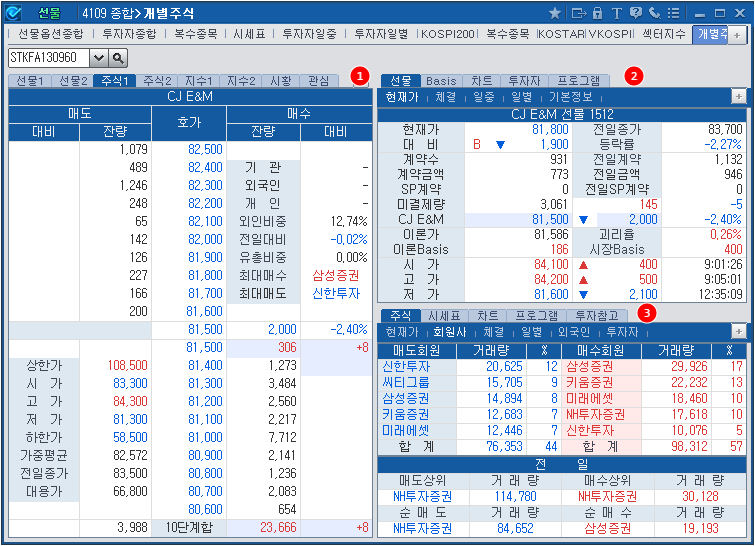Open upper 프로그램 tab in futures panel
This screenshot has width=755, height=546.
(x=579, y=81)
